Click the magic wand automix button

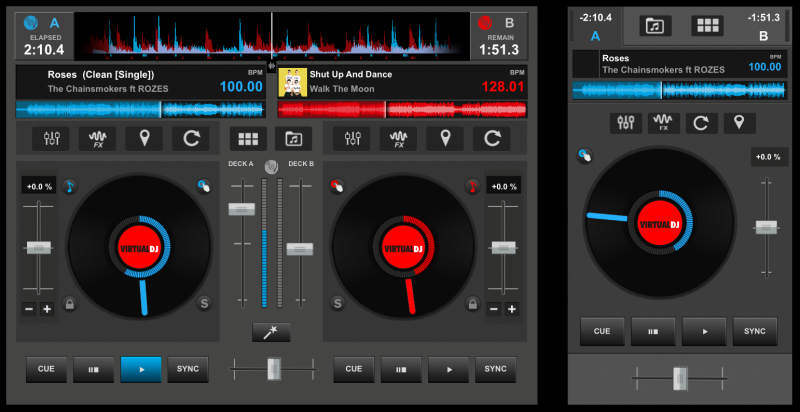click(271, 332)
